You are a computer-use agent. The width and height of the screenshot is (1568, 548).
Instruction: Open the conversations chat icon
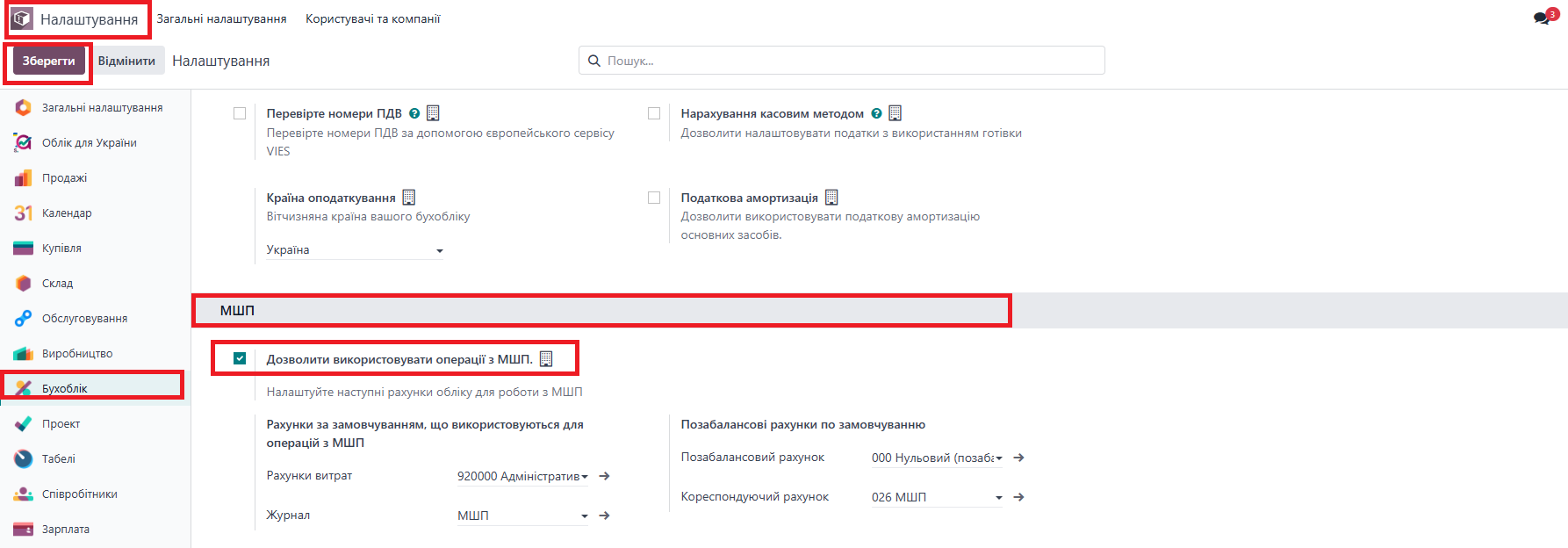(1542, 18)
